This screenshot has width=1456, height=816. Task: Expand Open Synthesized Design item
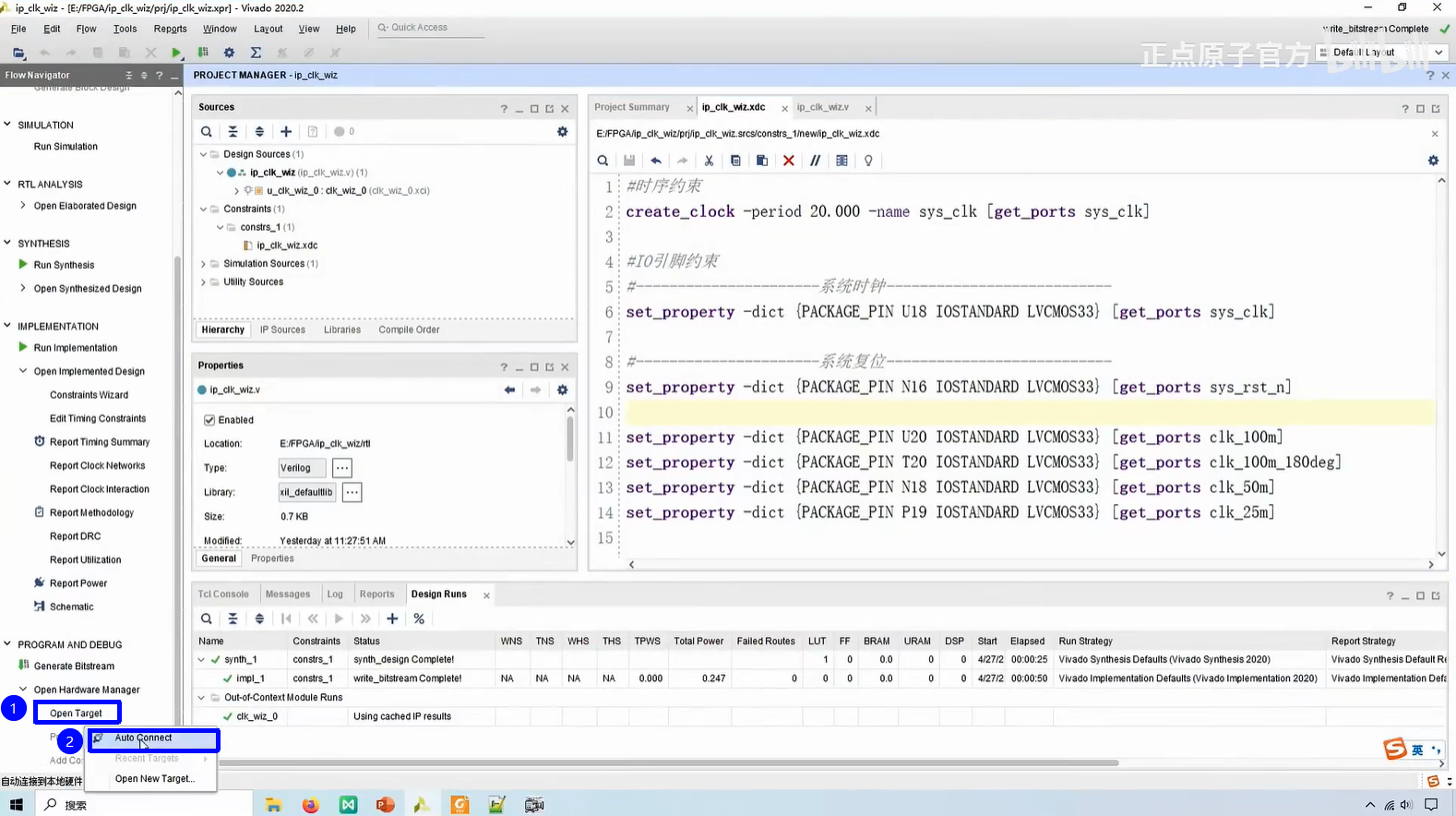click(x=23, y=288)
